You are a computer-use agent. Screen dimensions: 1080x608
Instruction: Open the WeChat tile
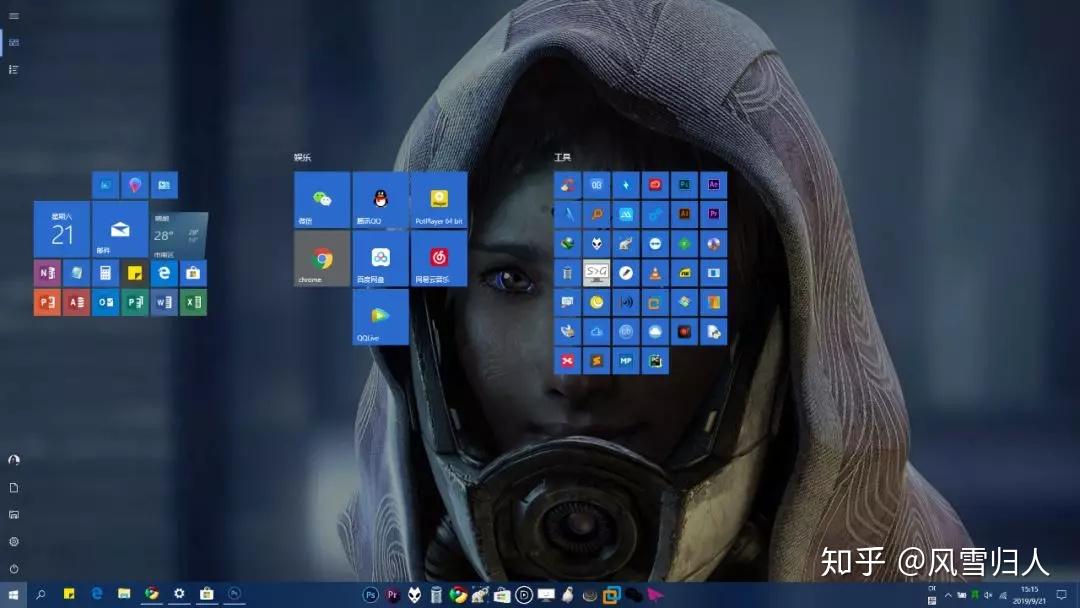[322, 200]
